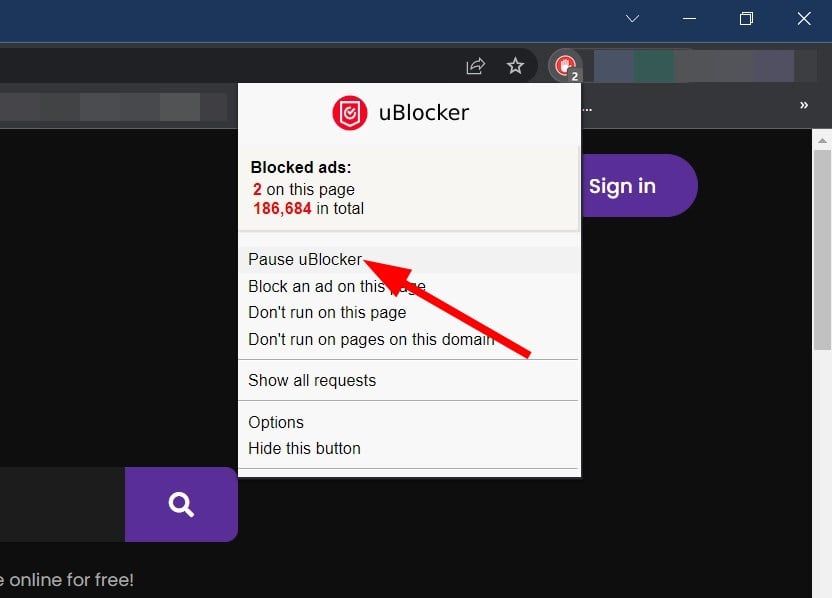Choose Block an ad on this page
Screen dimensions: 832x598
pos(408,287)
